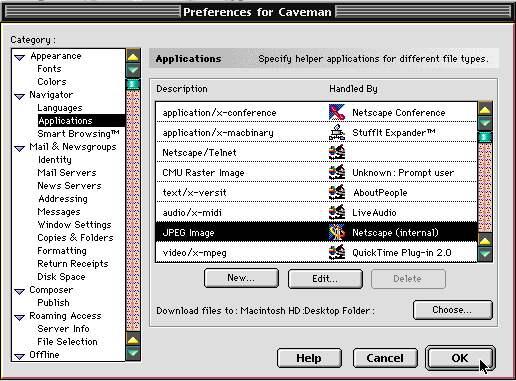516x381 pixels.
Task: Collapse the Appearance category
Action: 20,57
